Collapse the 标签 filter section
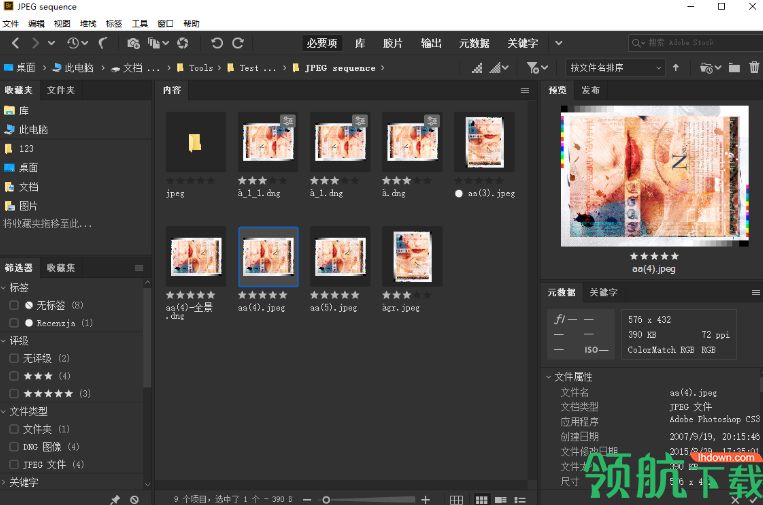The height and width of the screenshot is (505, 763). (4, 288)
